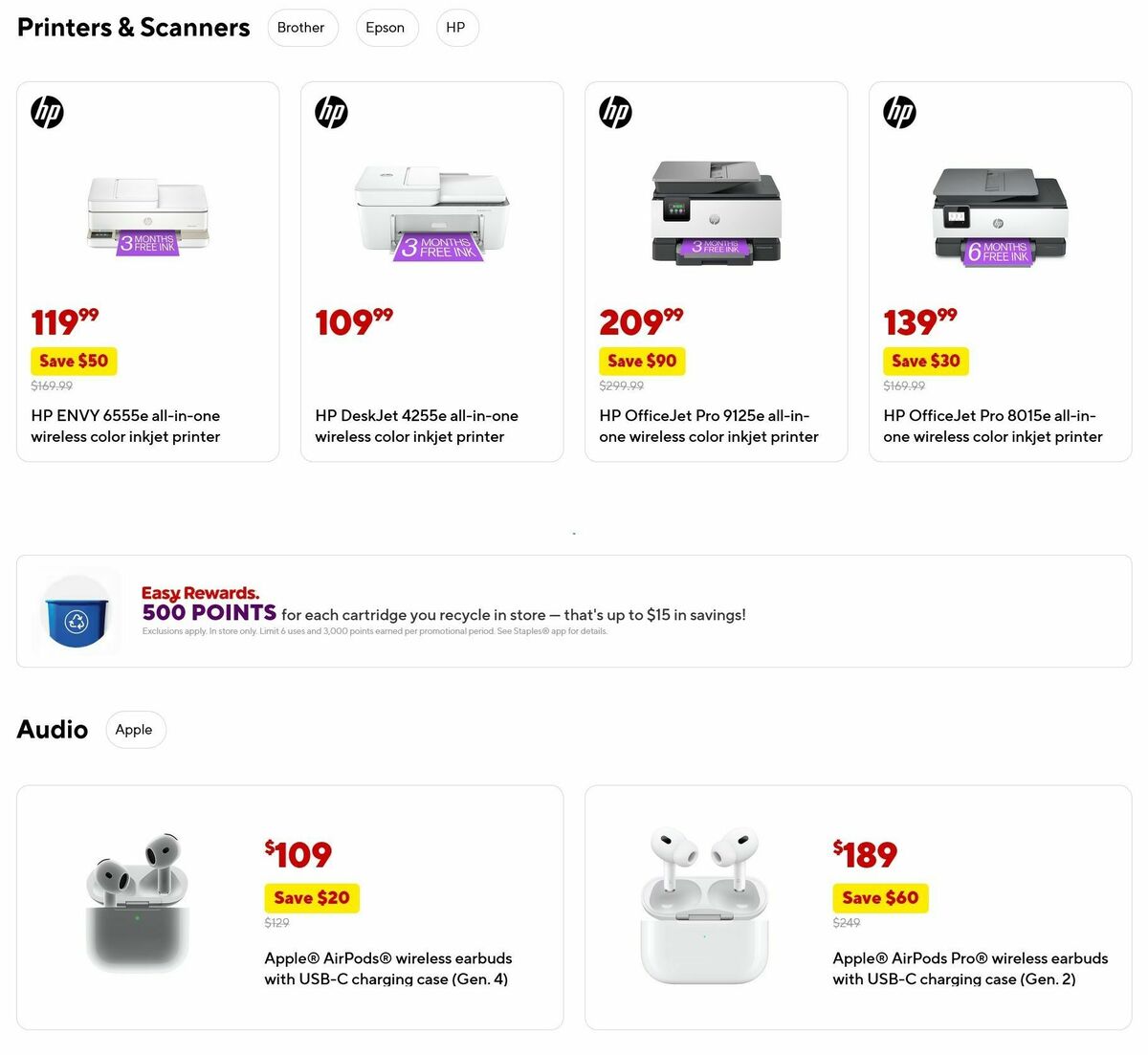Select the Epson brand filter
The width and height of the screenshot is (1148, 1055).
[x=386, y=28]
